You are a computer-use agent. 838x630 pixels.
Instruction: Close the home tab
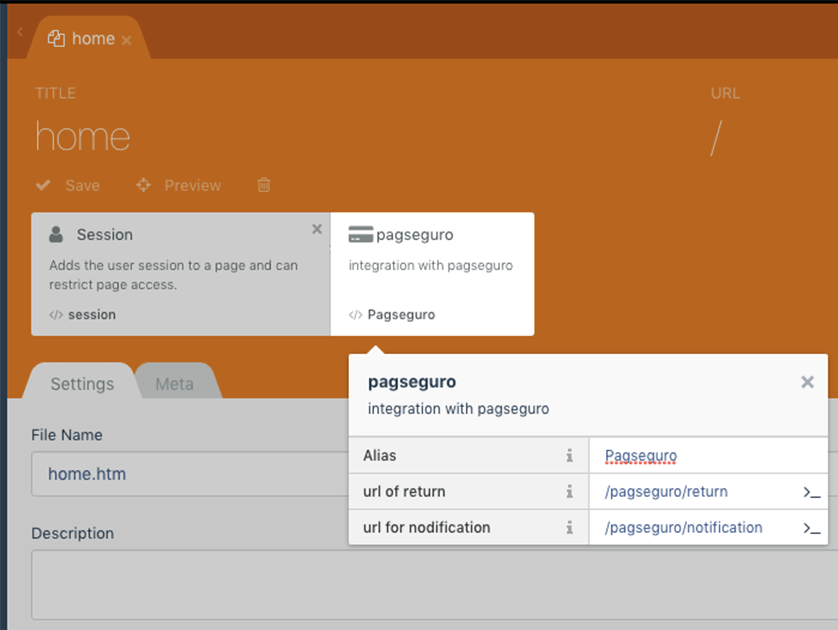tap(127, 41)
